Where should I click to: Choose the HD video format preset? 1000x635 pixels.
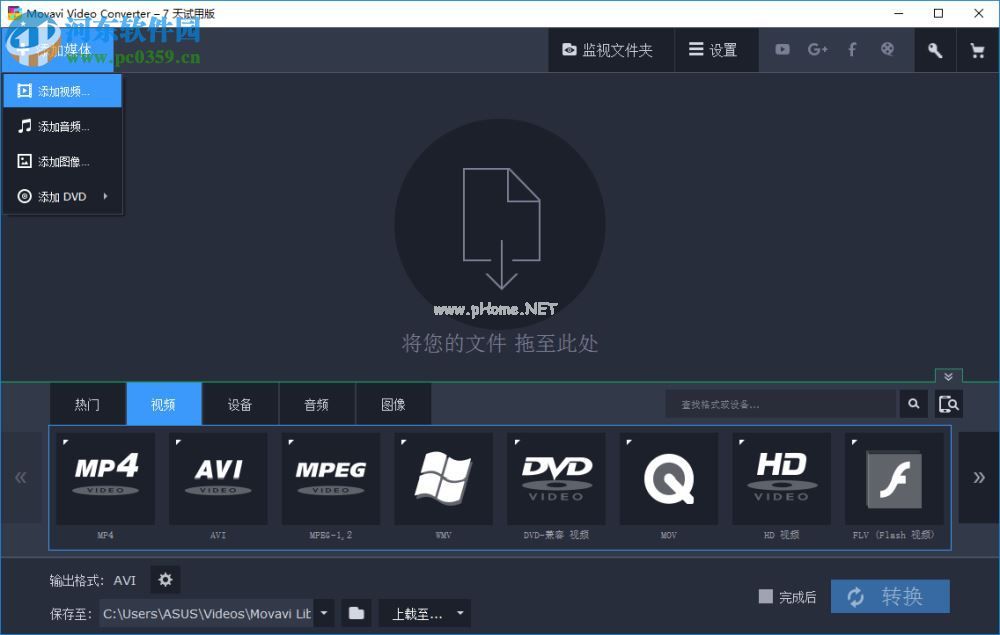(x=781, y=478)
